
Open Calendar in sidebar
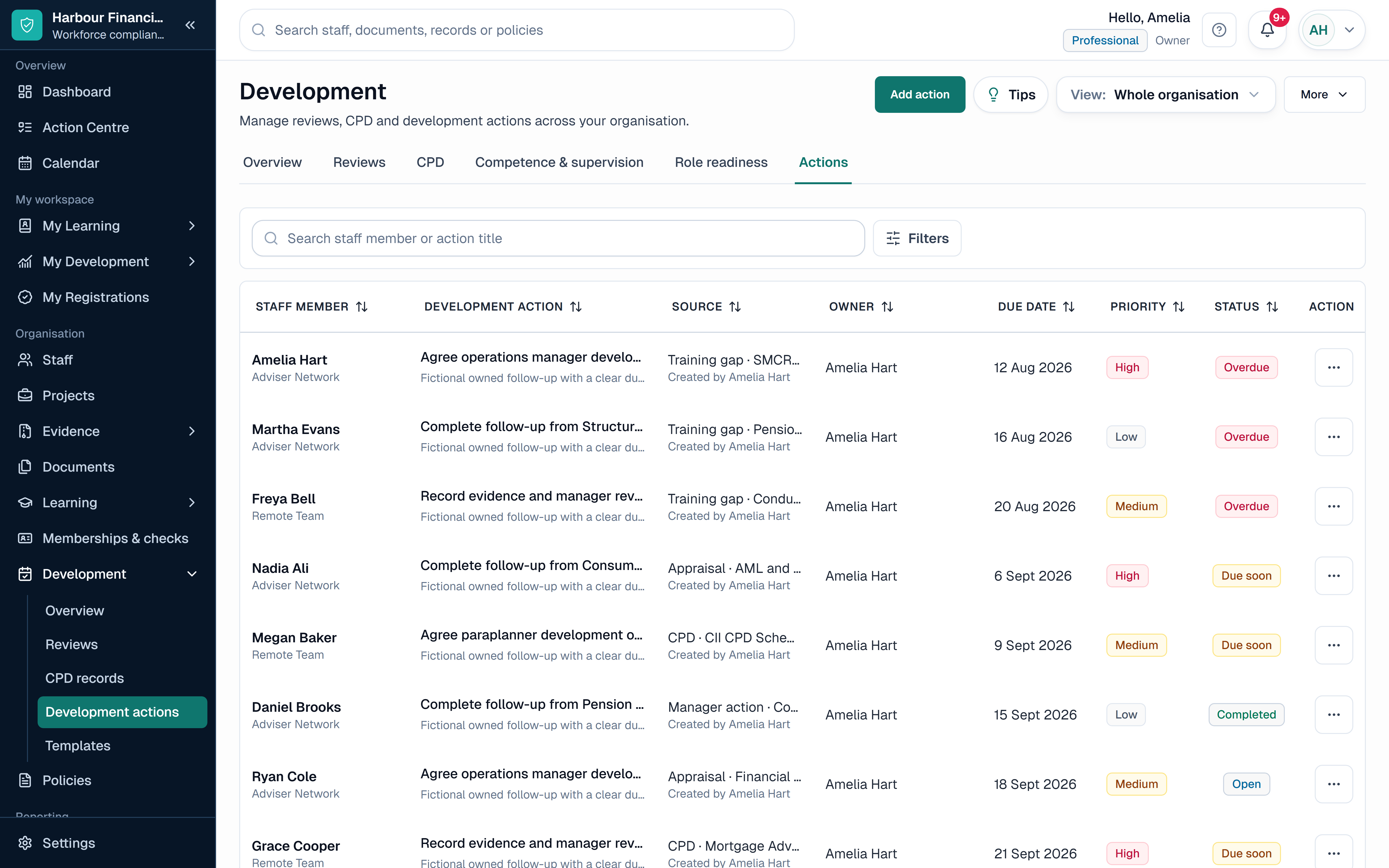point(108,163)
